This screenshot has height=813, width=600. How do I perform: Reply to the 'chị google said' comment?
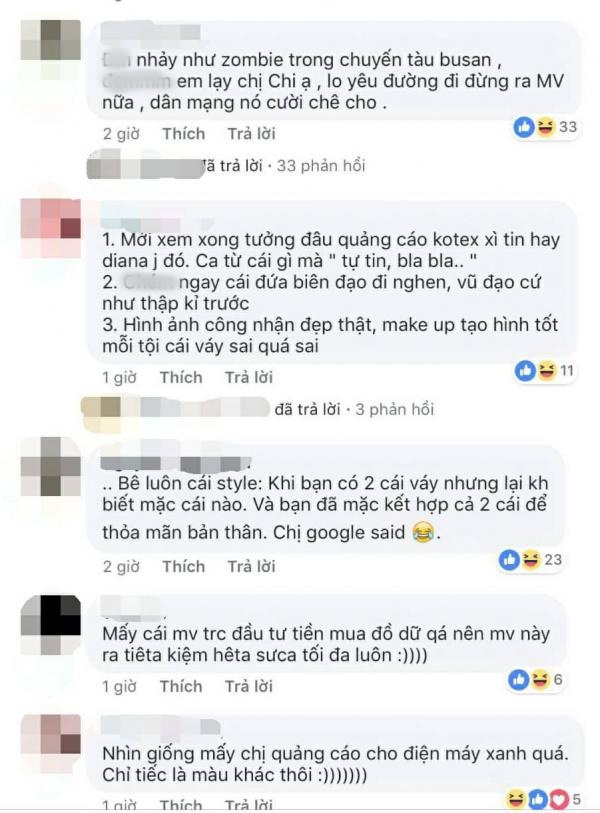tap(252, 566)
